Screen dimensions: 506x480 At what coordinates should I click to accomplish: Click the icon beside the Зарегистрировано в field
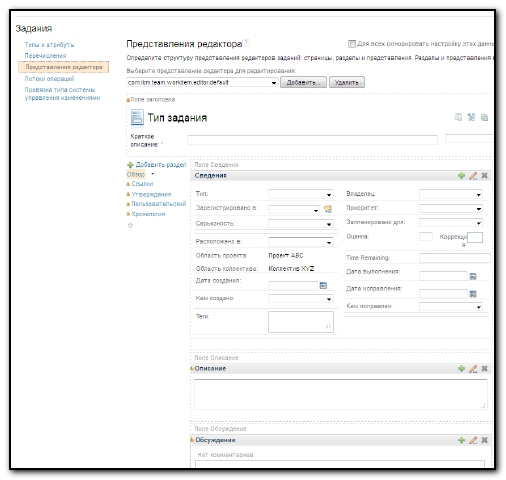coord(328,209)
